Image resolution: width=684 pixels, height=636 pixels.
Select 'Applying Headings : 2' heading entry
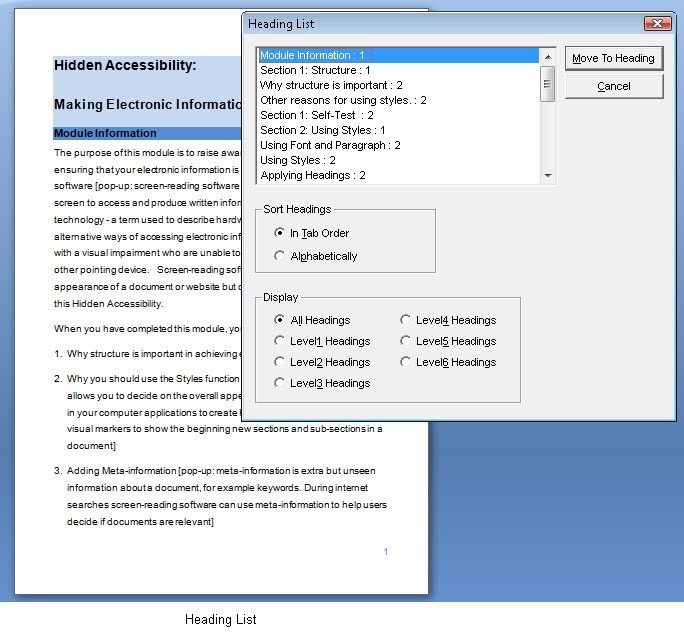[x=399, y=175]
